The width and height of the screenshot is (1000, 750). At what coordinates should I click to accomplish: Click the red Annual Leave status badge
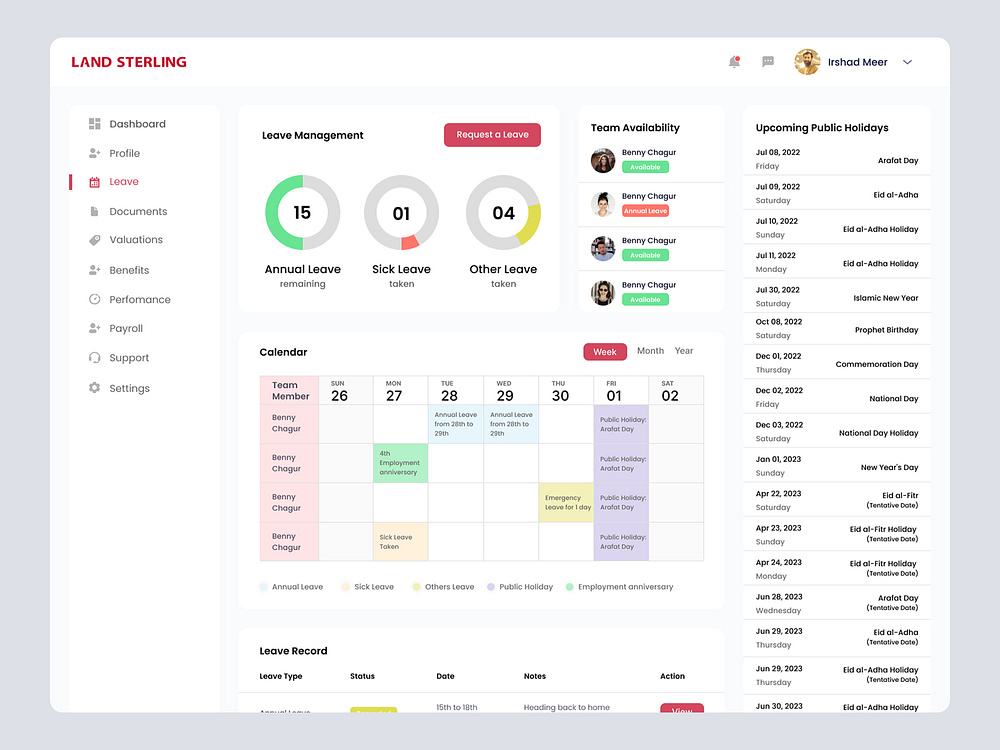click(x=645, y=210)
